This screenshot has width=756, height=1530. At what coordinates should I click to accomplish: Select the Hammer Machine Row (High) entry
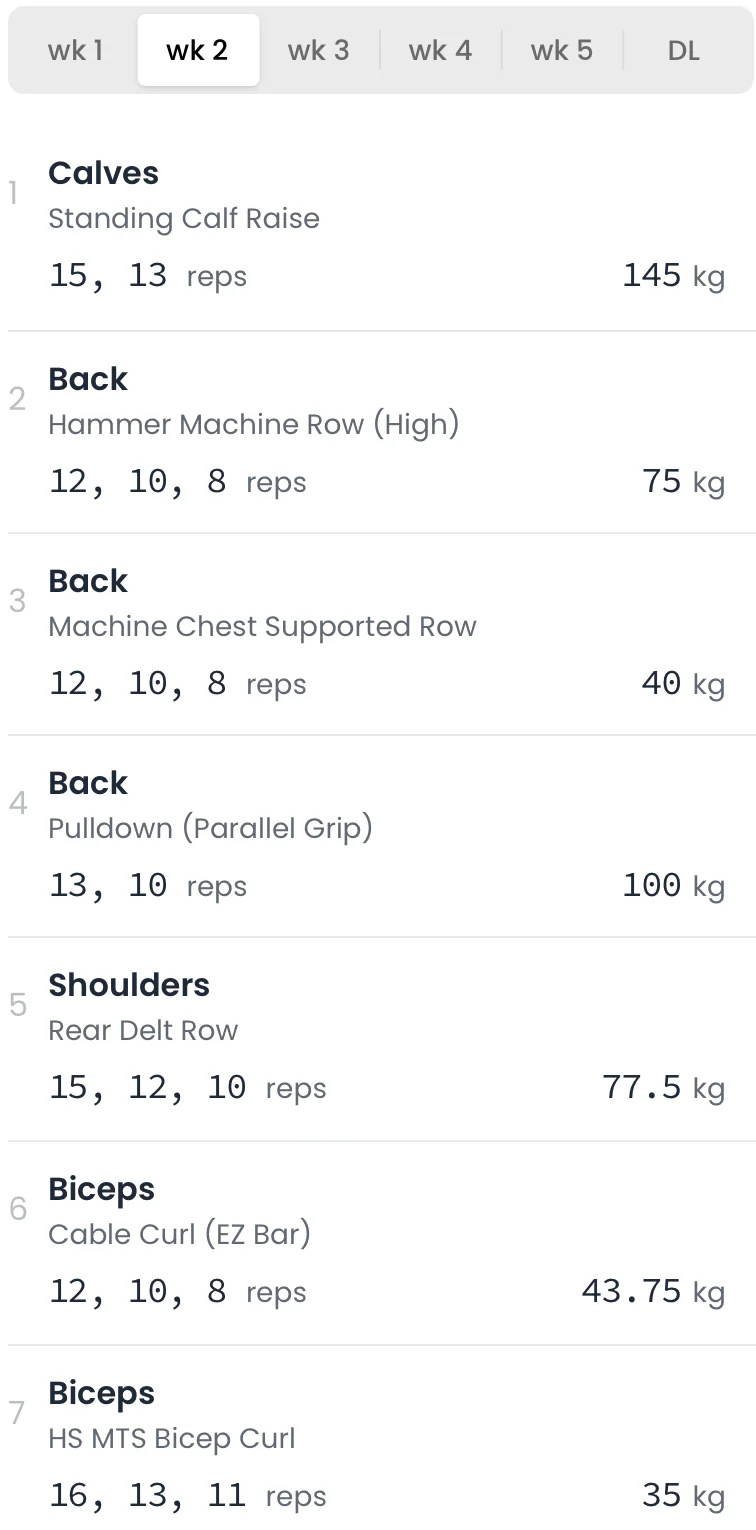click(254, 425)
